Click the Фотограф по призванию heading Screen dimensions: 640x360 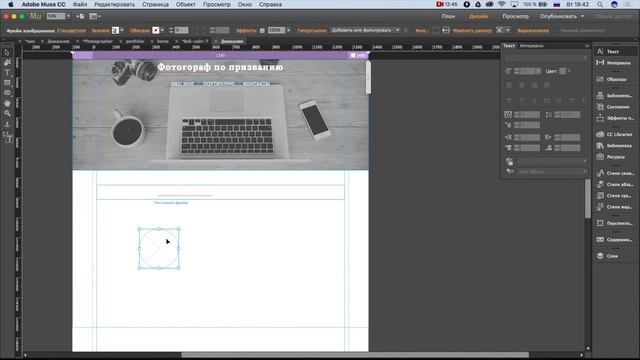[x=220, y=67]
